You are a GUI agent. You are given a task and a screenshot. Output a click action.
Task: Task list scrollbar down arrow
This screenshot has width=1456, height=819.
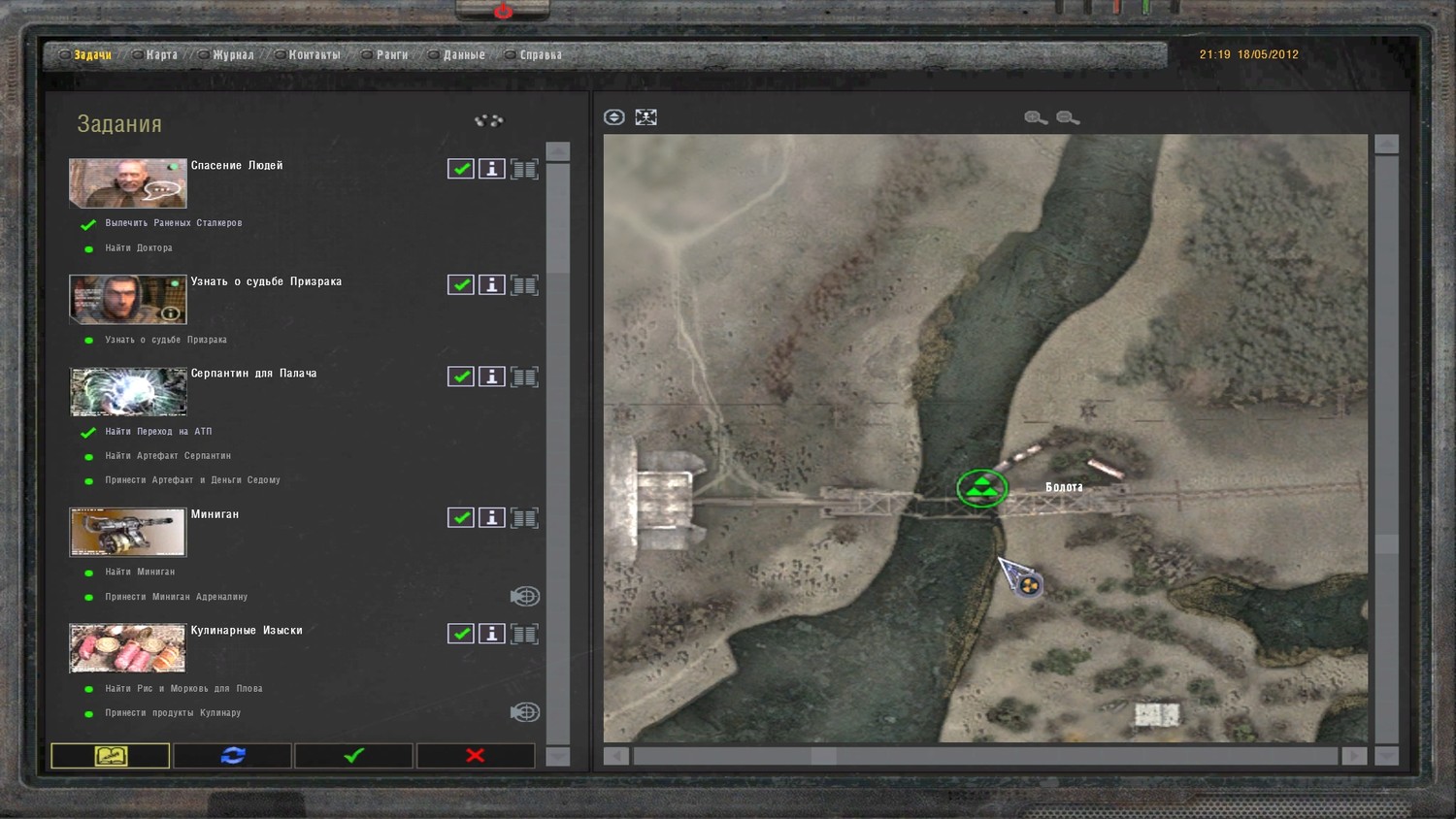click(558, 756)
